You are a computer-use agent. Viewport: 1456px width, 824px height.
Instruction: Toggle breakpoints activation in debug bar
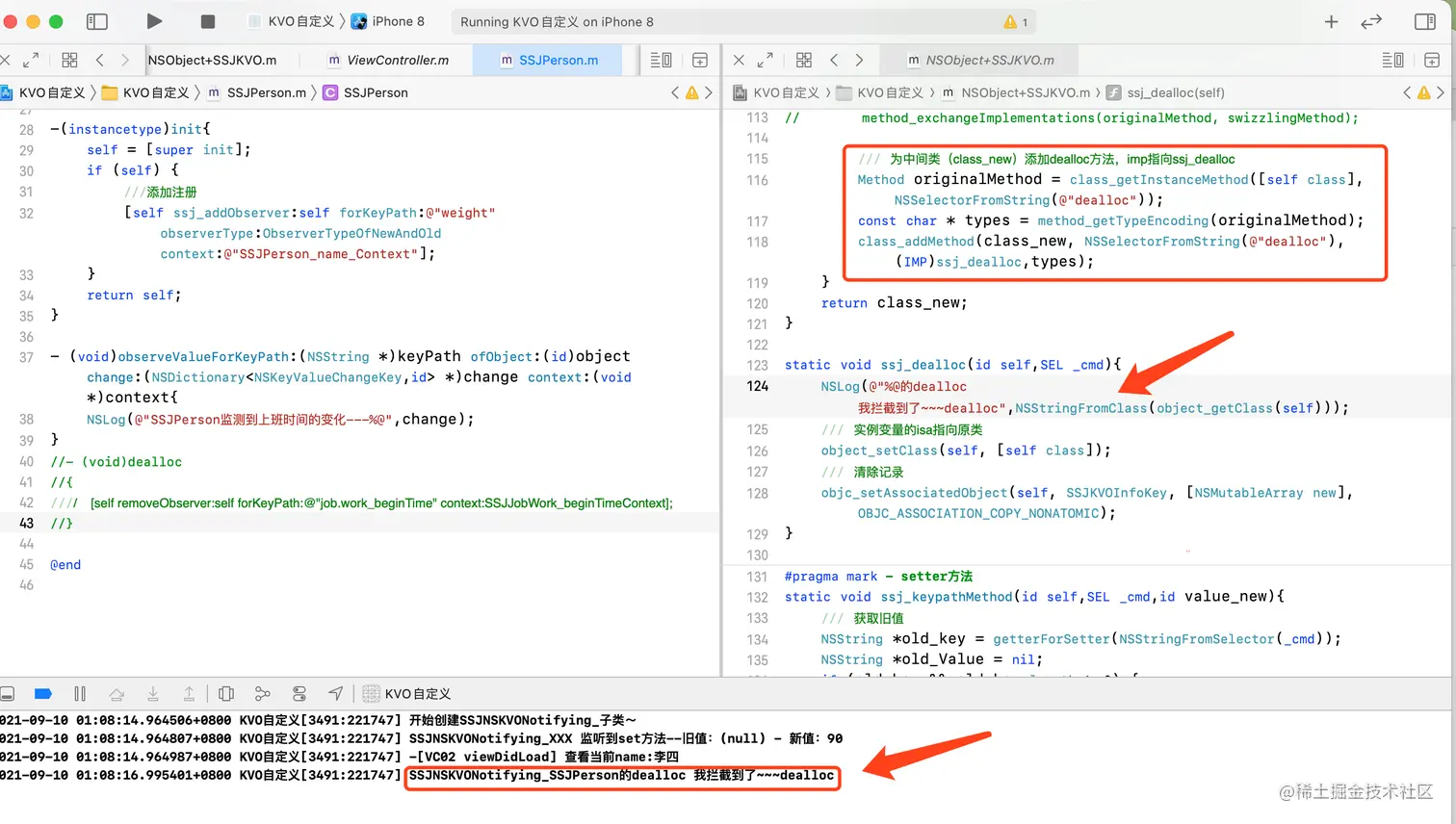42,693
